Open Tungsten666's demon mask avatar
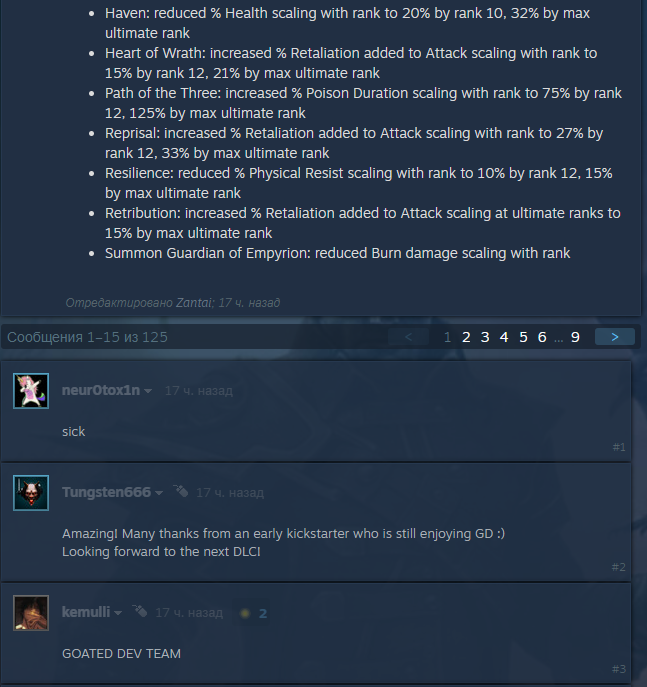The height and width of the screenshot is (687, 647). coord(31,492)
